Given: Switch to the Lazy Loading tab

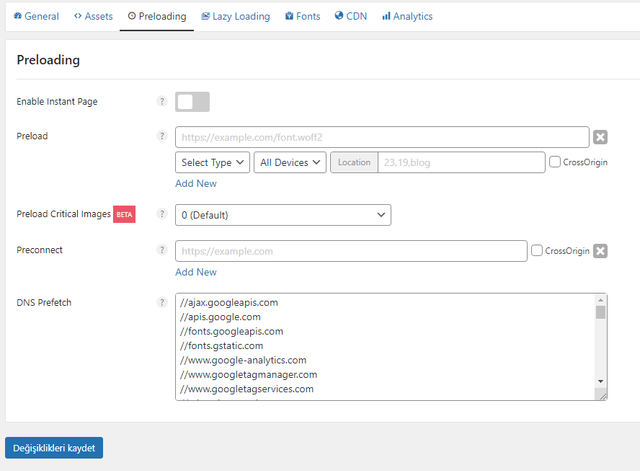Looking at the screenshot, I should (236, 16).
